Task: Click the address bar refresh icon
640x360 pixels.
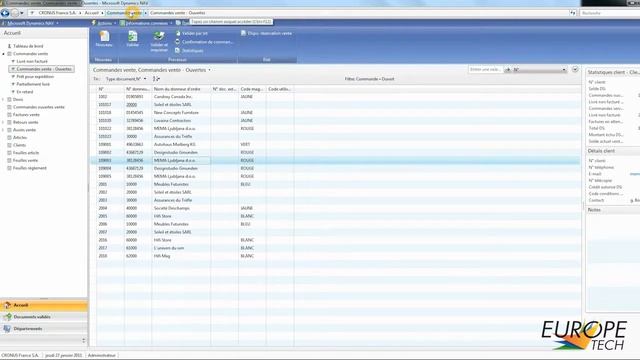Action: tap(573, 13)
